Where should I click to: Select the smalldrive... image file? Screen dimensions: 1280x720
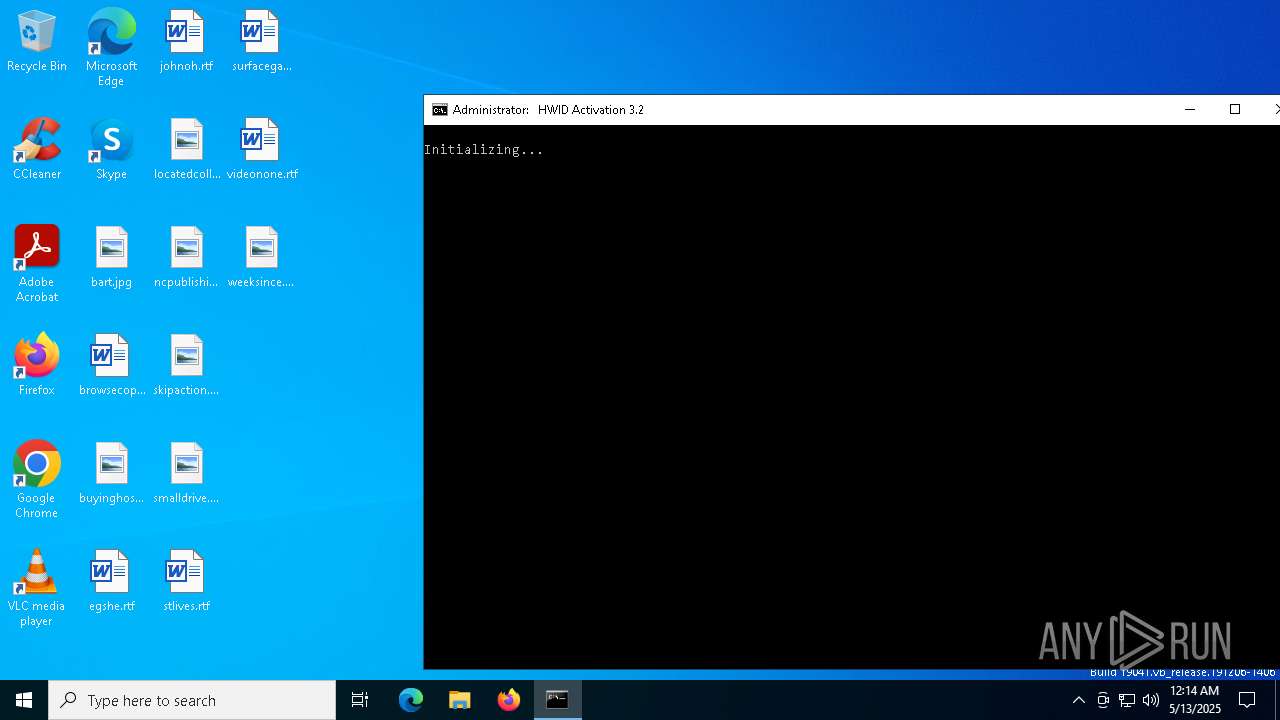tap(186, 474)
